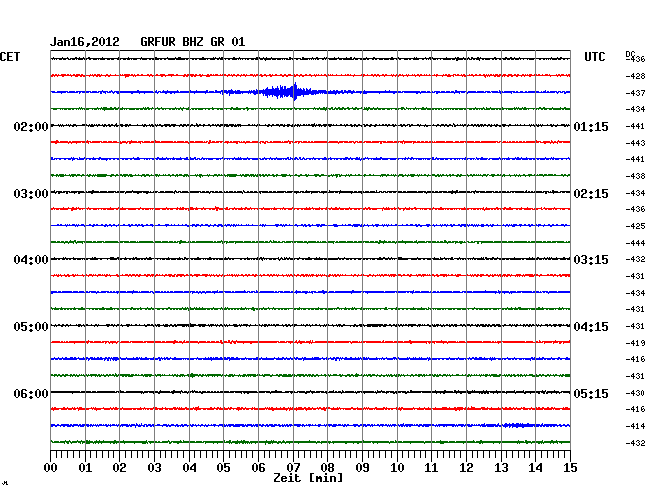The height and width of the screenshot is (494, 650).
Task: Click the date label Jan16,2012
Action: click(x=85, y=42)
